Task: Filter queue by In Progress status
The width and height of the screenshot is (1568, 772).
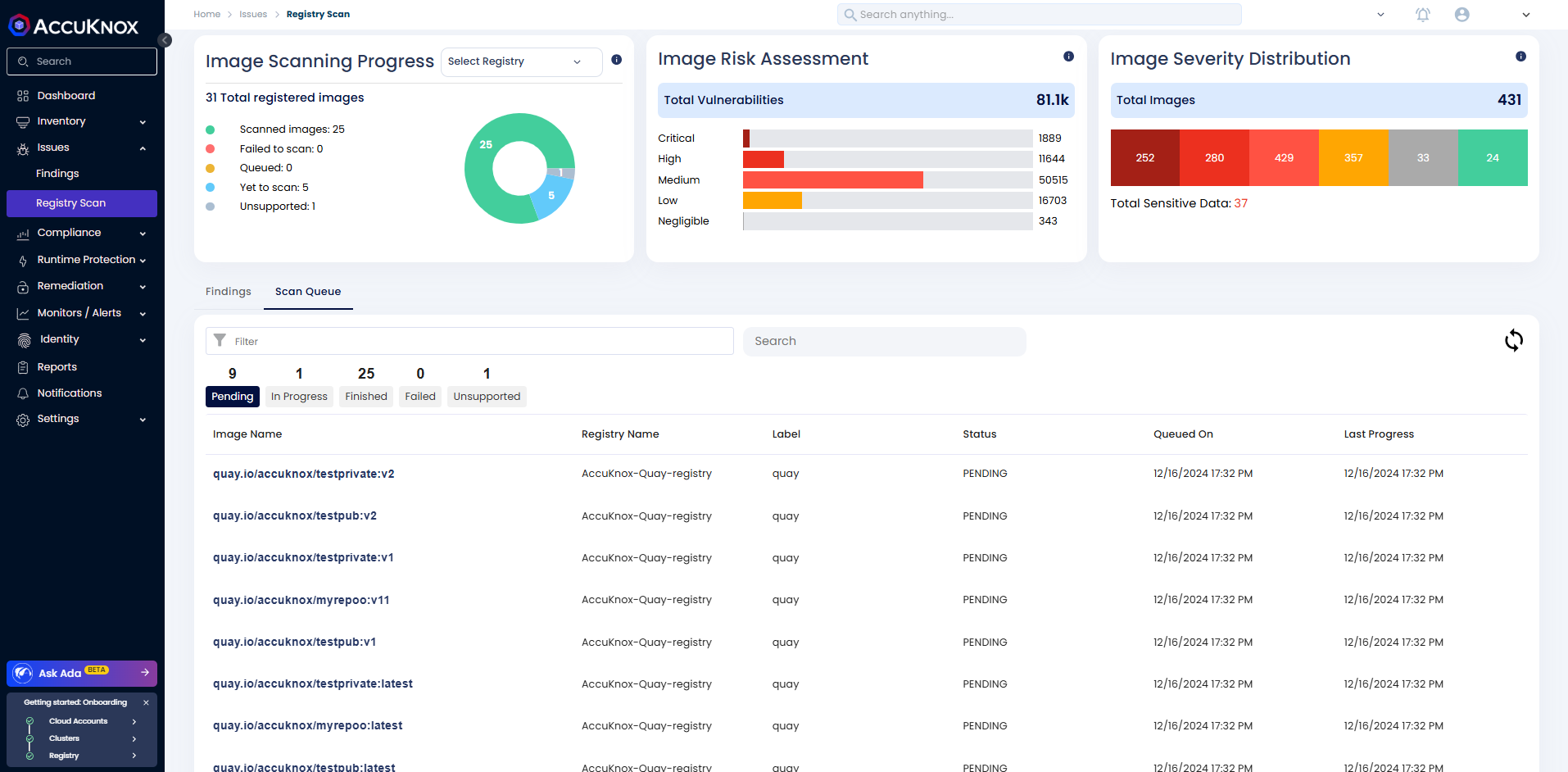Action: click(x=299, y=397)
